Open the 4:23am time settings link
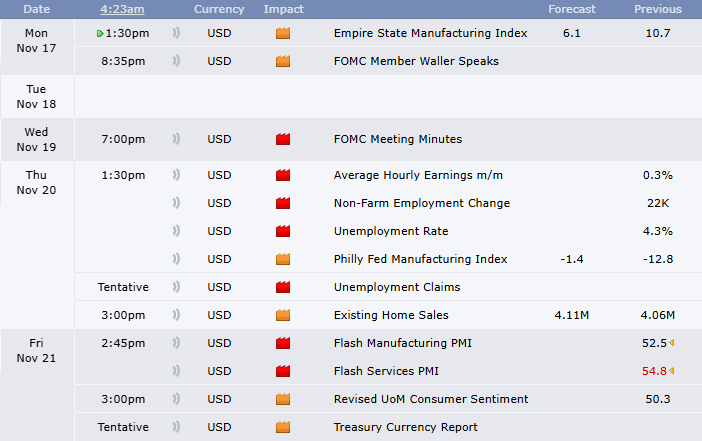 pyautogui.click(x=122, y=9)
